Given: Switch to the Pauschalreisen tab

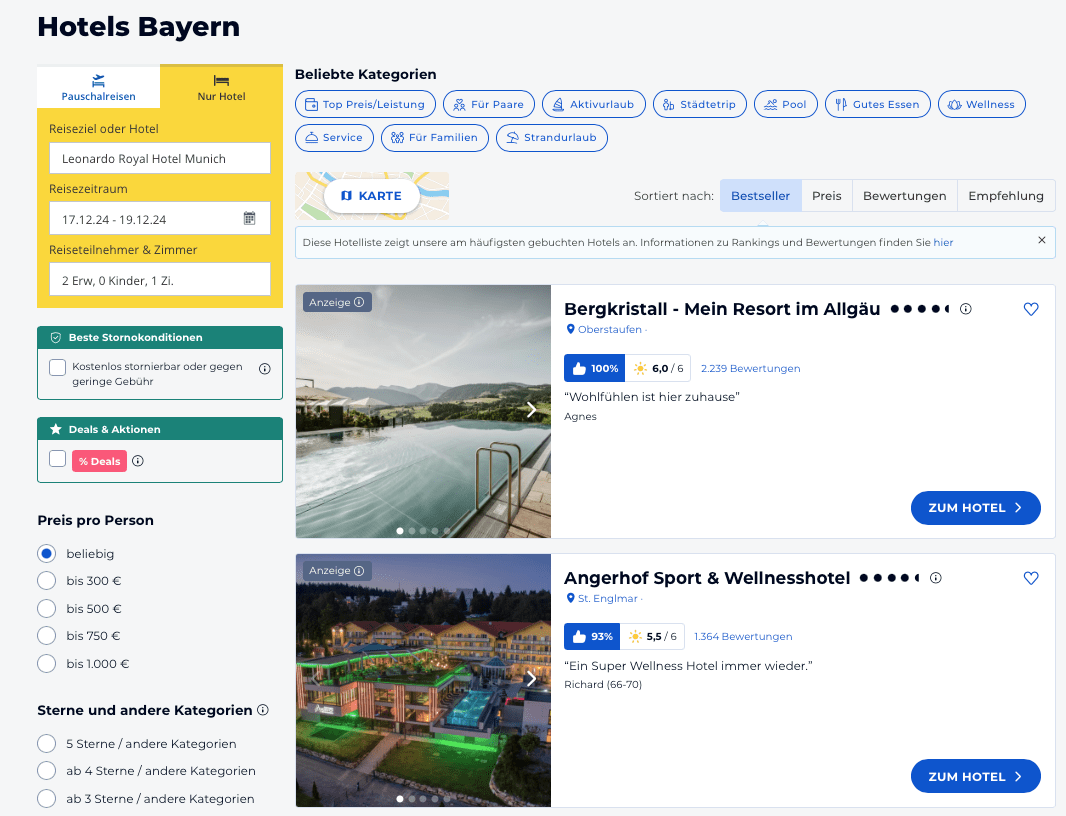Looking at the screenshot, I should (99, 87).
